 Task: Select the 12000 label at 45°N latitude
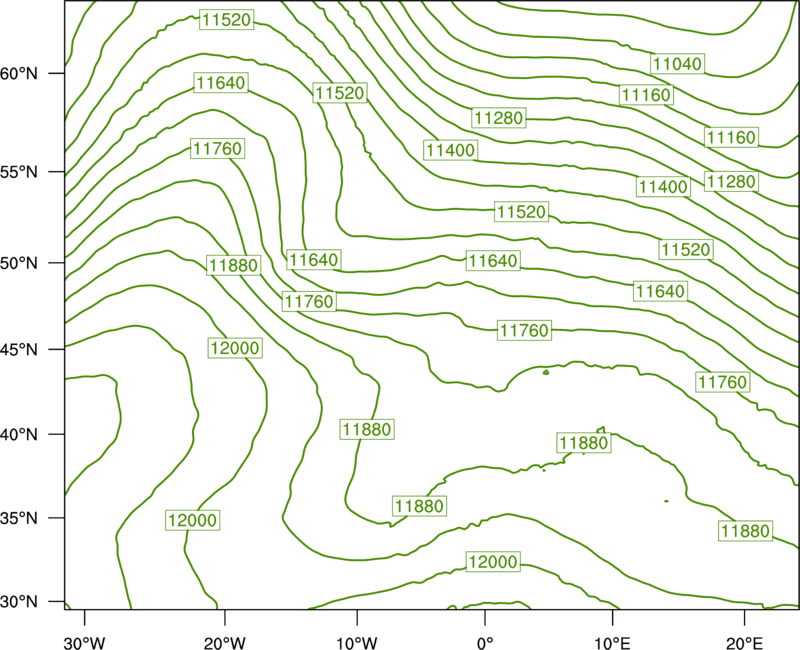235,348
